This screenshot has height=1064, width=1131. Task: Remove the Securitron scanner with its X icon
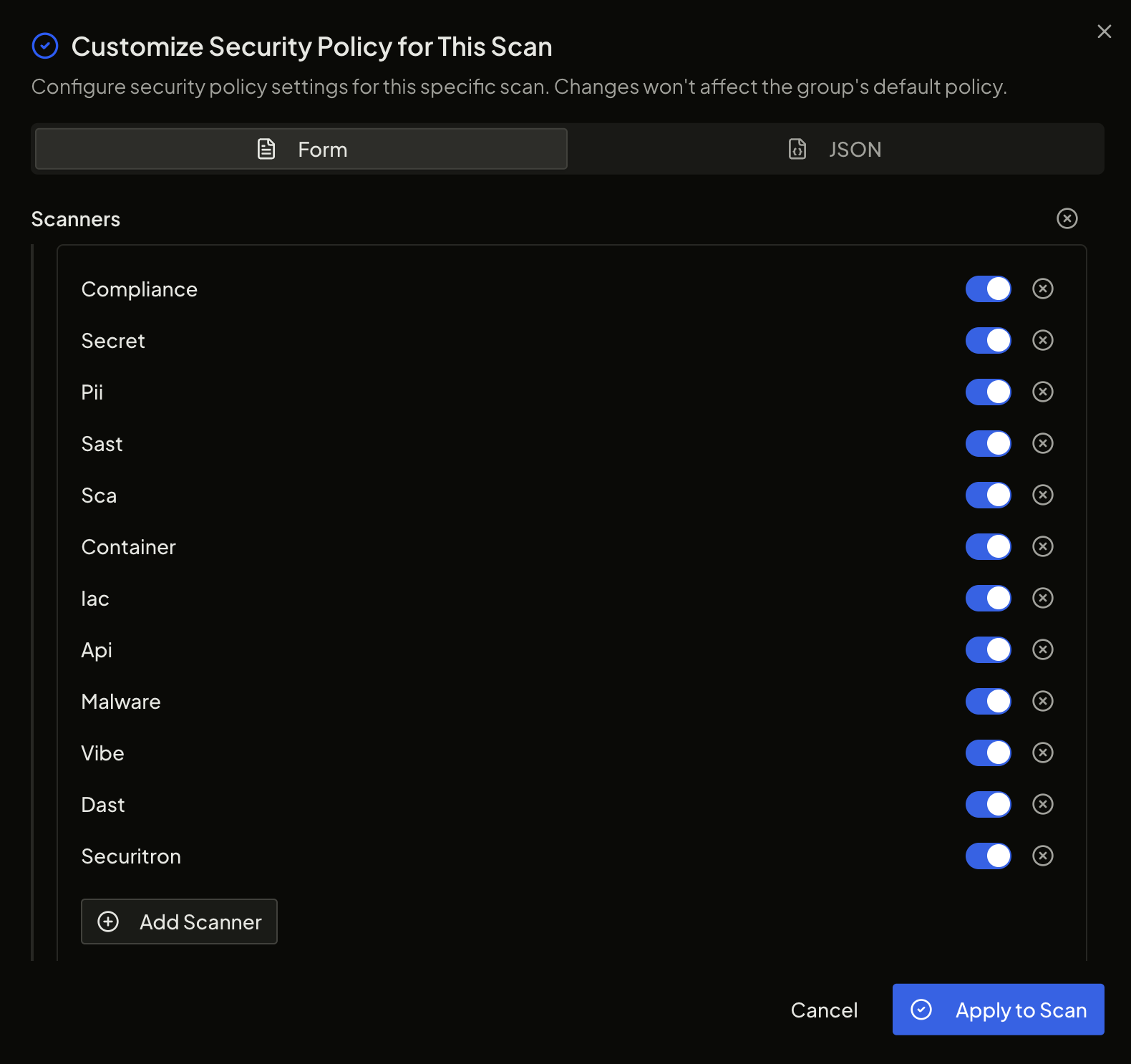coord(1043,856)
